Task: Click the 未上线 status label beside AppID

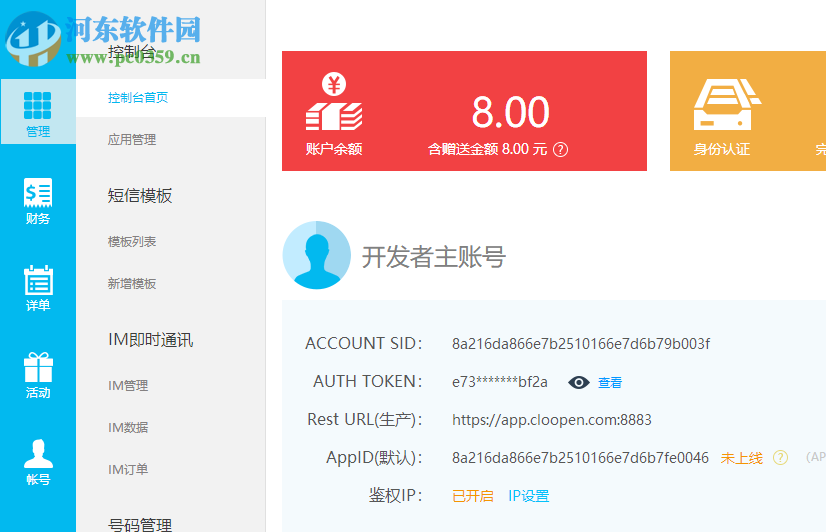Action: (741, 458)
